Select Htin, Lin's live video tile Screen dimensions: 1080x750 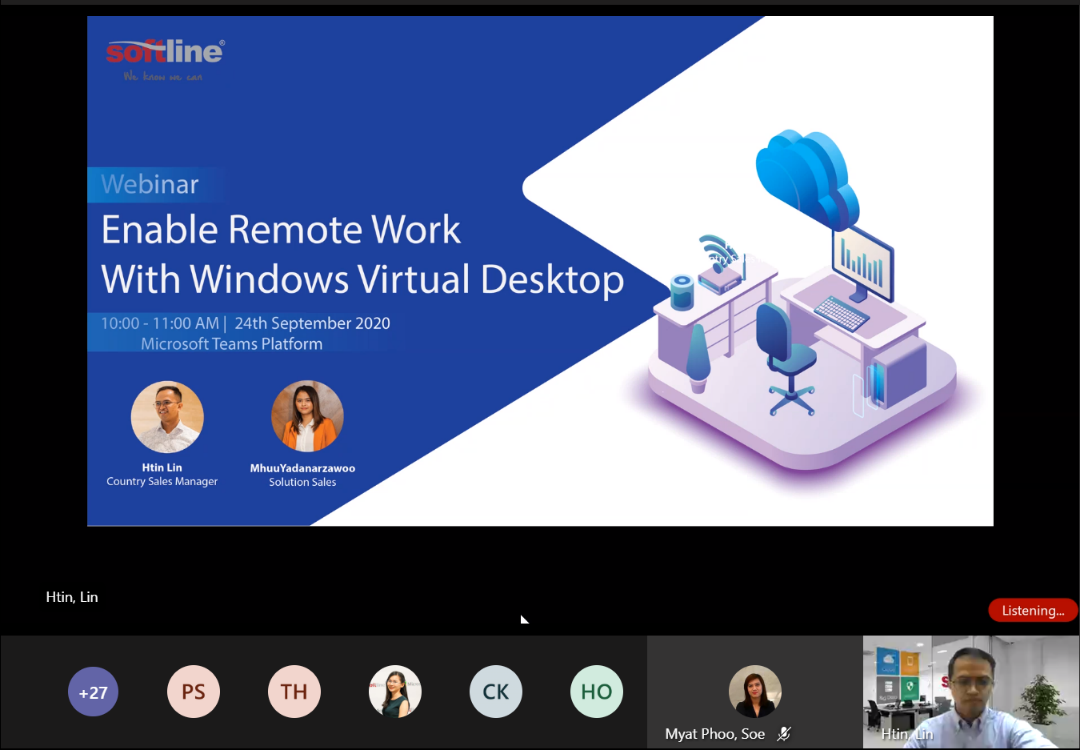(971, 691)
